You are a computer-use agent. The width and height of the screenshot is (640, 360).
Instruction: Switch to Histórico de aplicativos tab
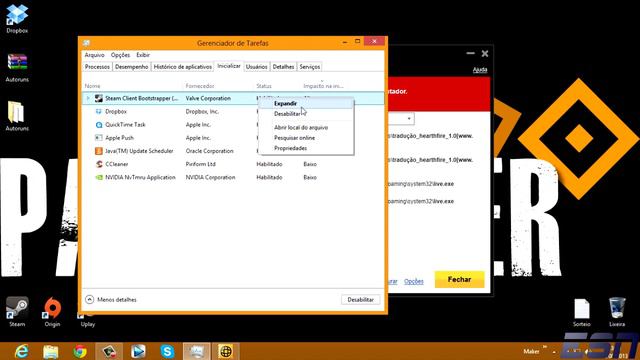click(x=182, y=67)
